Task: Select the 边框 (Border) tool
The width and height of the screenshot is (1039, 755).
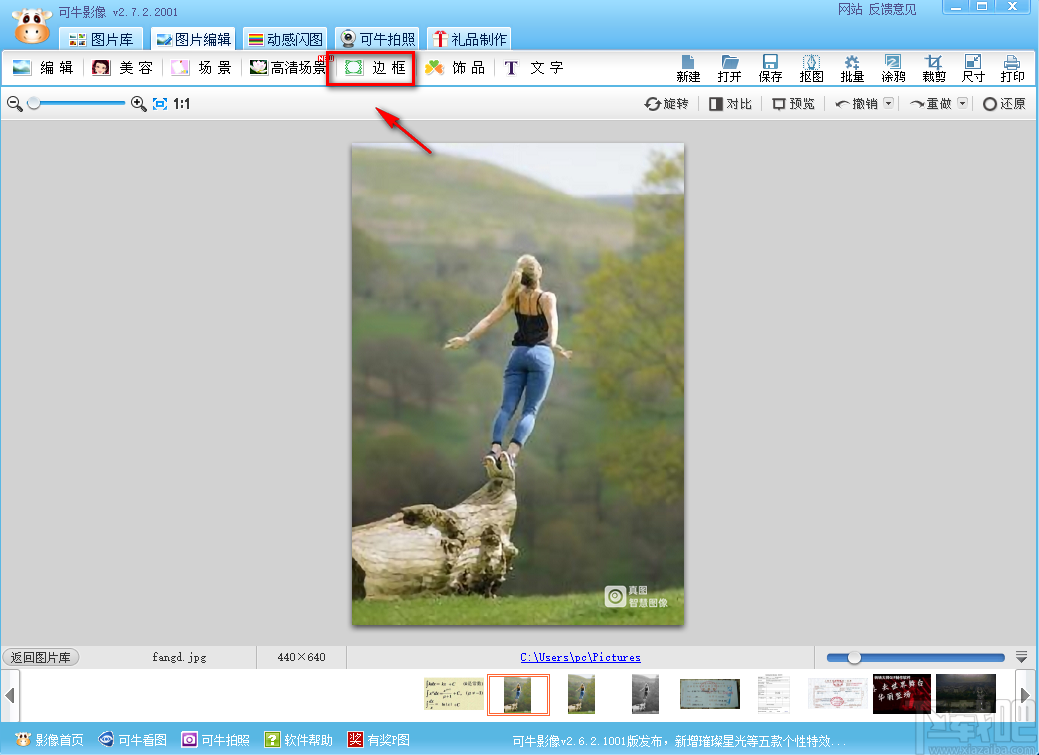Action: pos(375,68)
